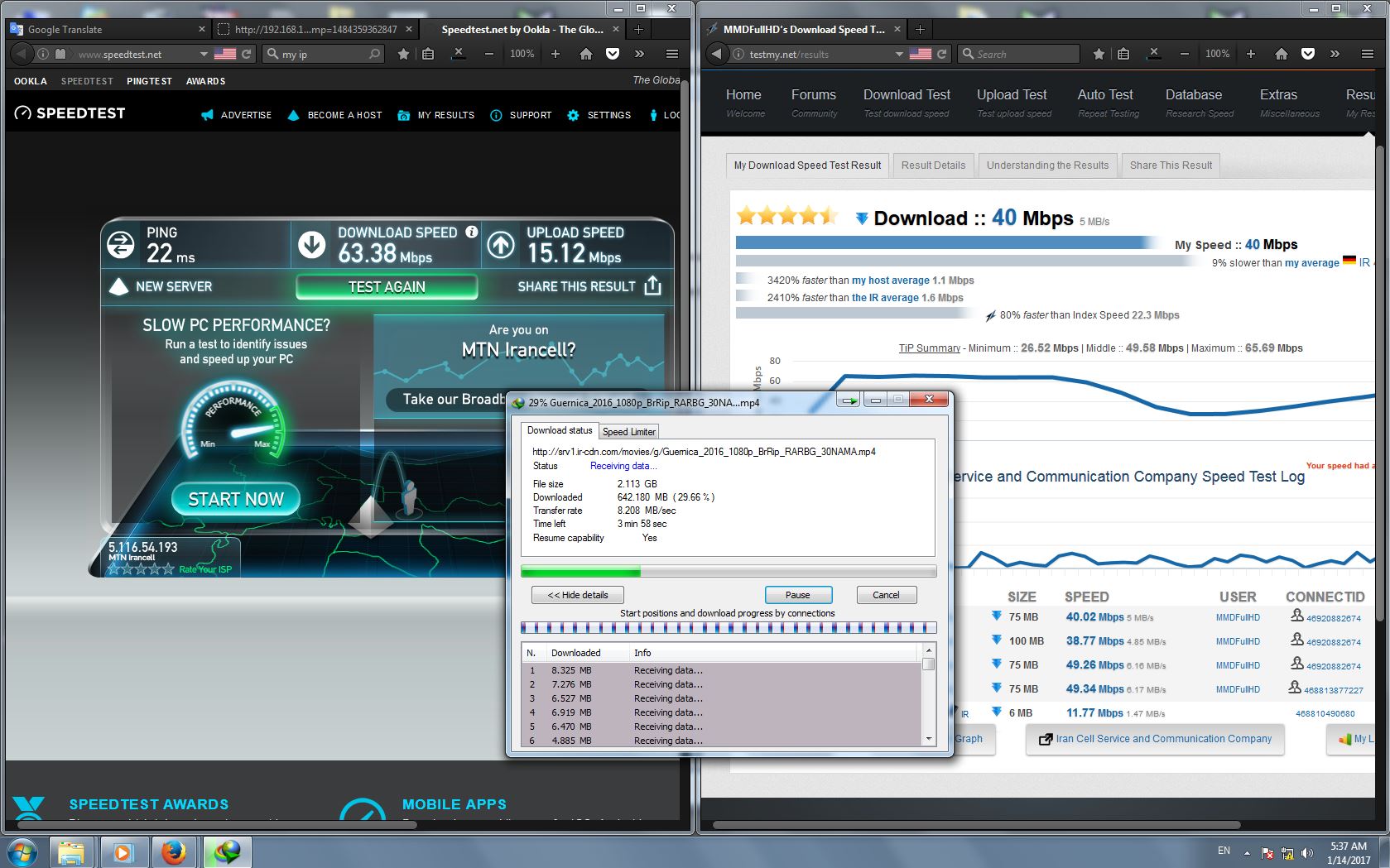
Task: Click the home icon in the testmy.net browser
Action: 1282,54
